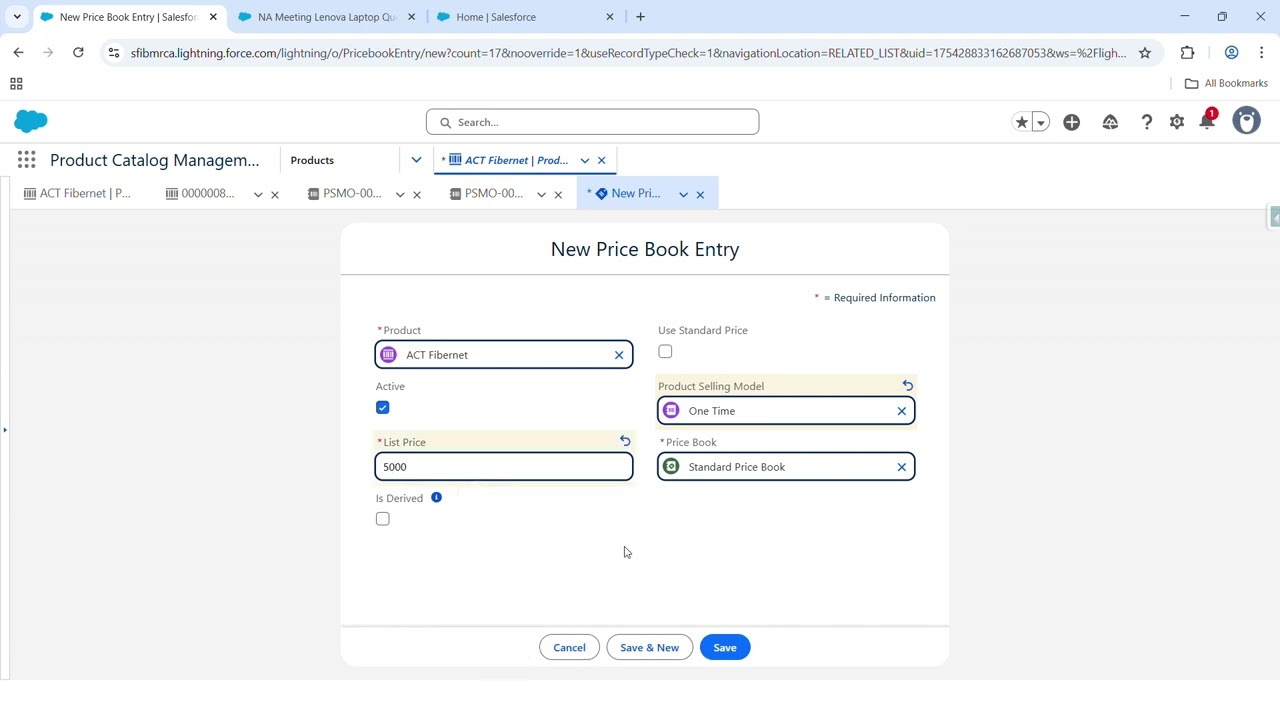Bookmark this page with star icon
The height and width of the screenshot is (720, 1280).
(x=1145, y=53)
